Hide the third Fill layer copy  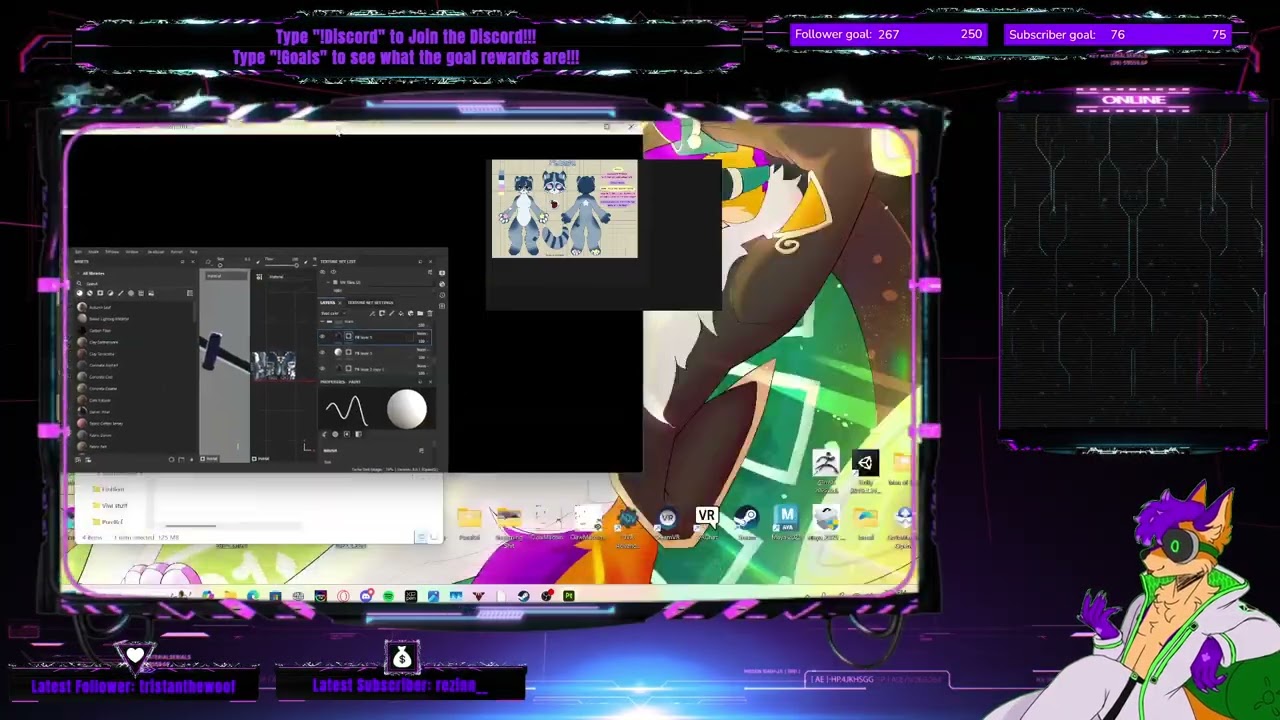(x=322, y=368)
